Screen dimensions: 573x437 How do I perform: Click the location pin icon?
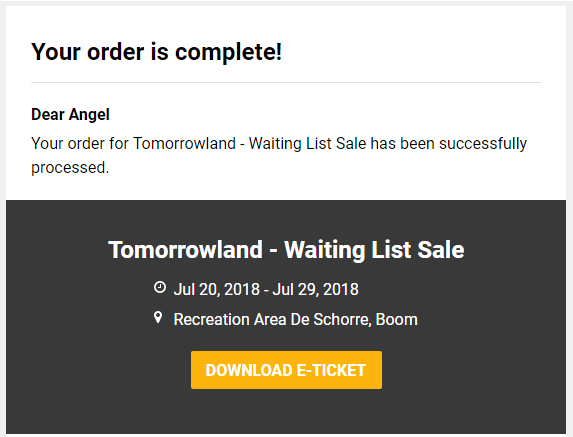[x=158, y=318]
